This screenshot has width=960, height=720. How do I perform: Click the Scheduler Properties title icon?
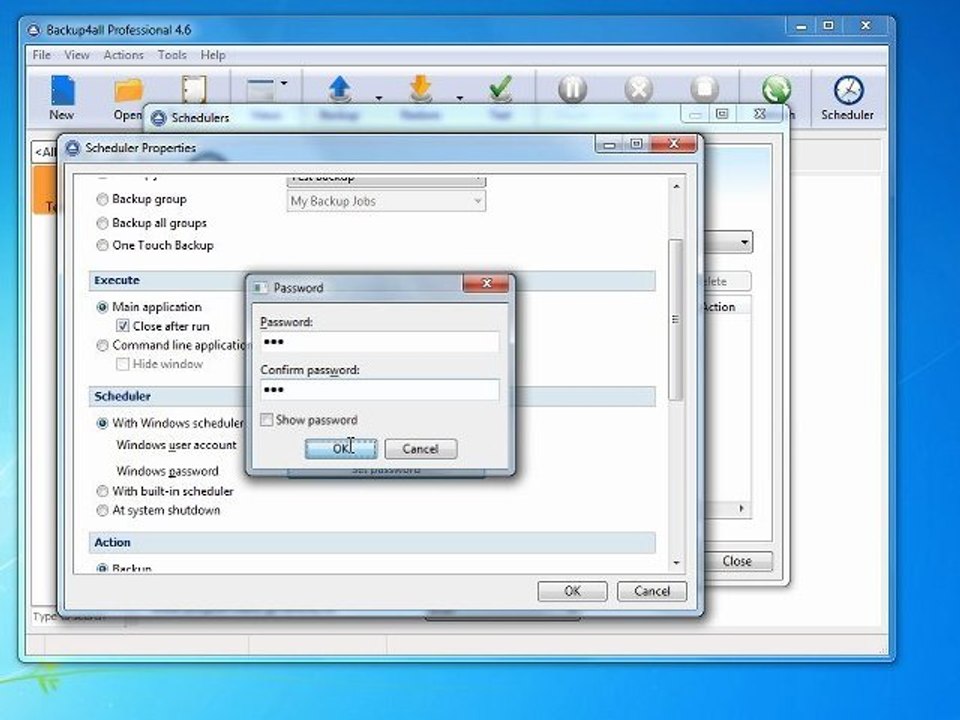tap(73, 148)
